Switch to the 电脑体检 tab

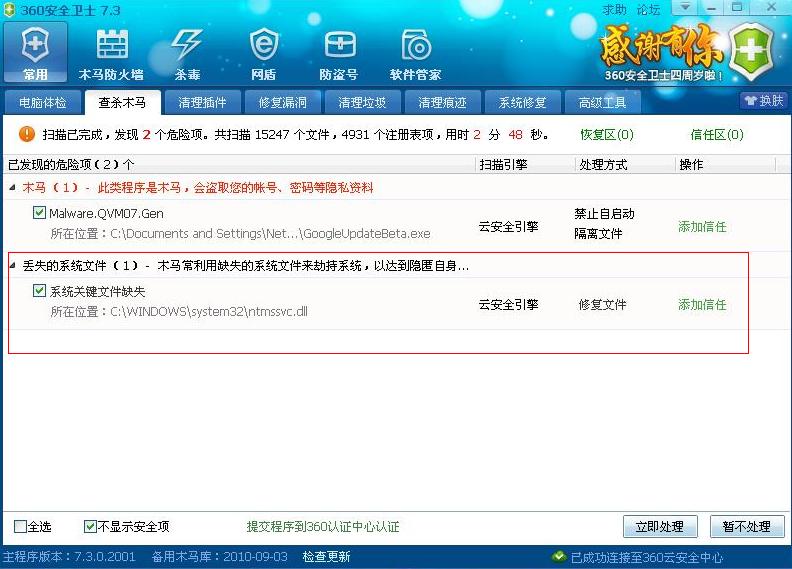[x=43, y=103]
